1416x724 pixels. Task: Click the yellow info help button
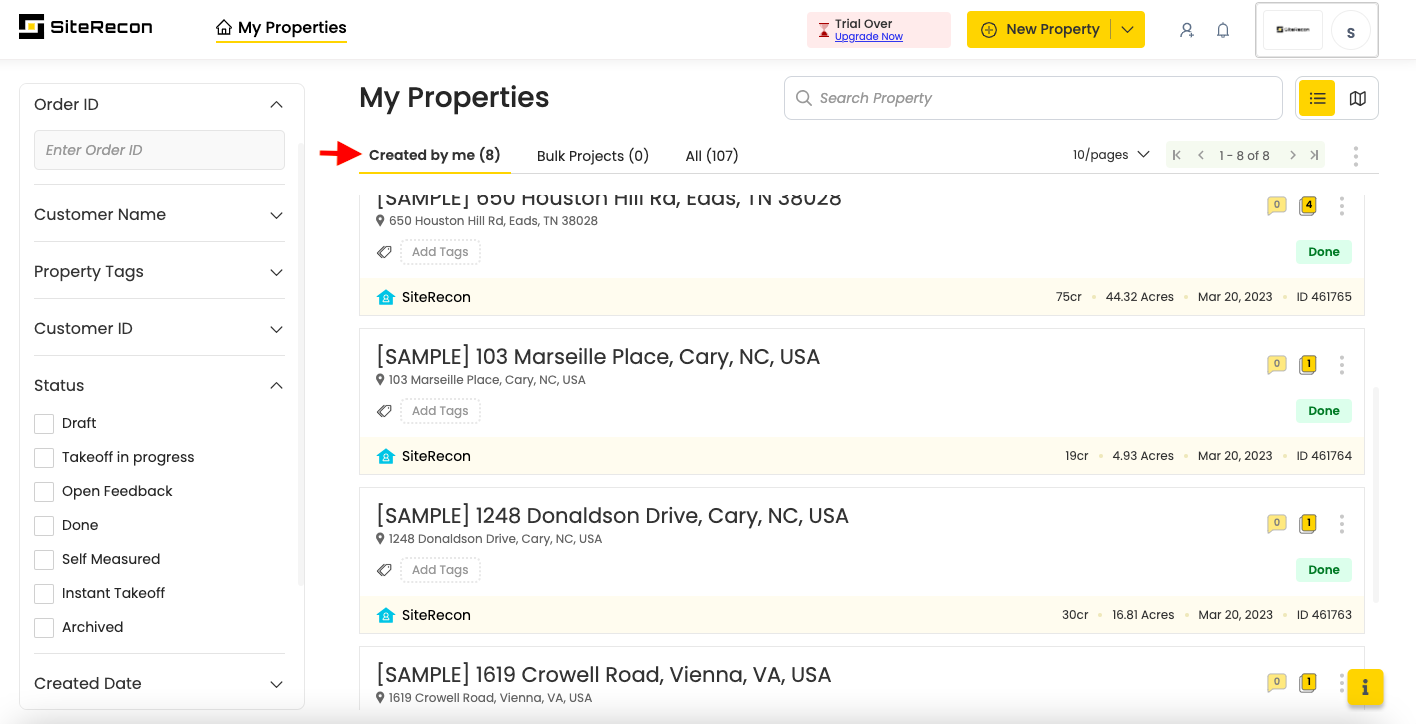1365,688
